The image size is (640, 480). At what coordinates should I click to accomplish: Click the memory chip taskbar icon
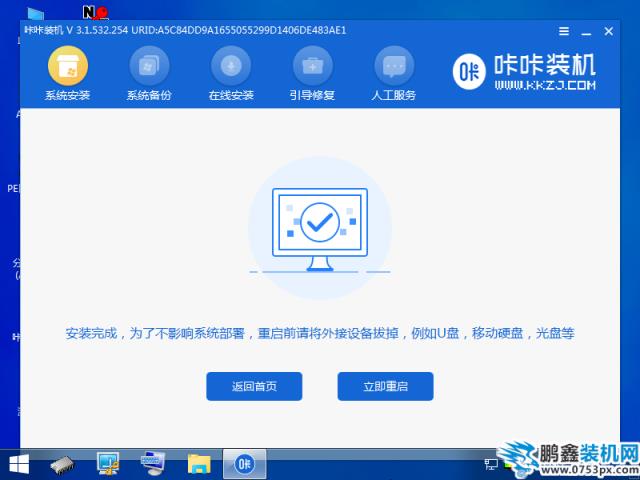(63, 464)
